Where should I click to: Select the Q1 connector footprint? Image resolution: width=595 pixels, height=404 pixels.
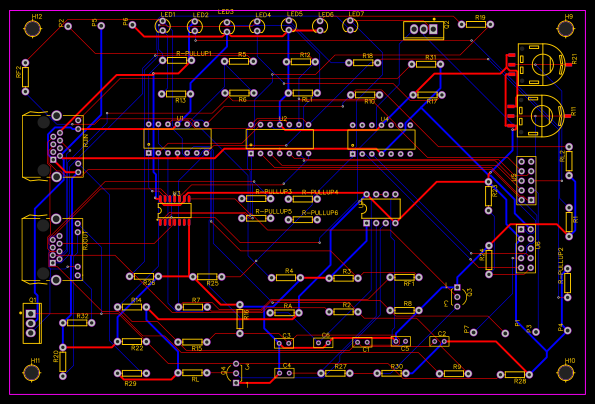point(31,324)
